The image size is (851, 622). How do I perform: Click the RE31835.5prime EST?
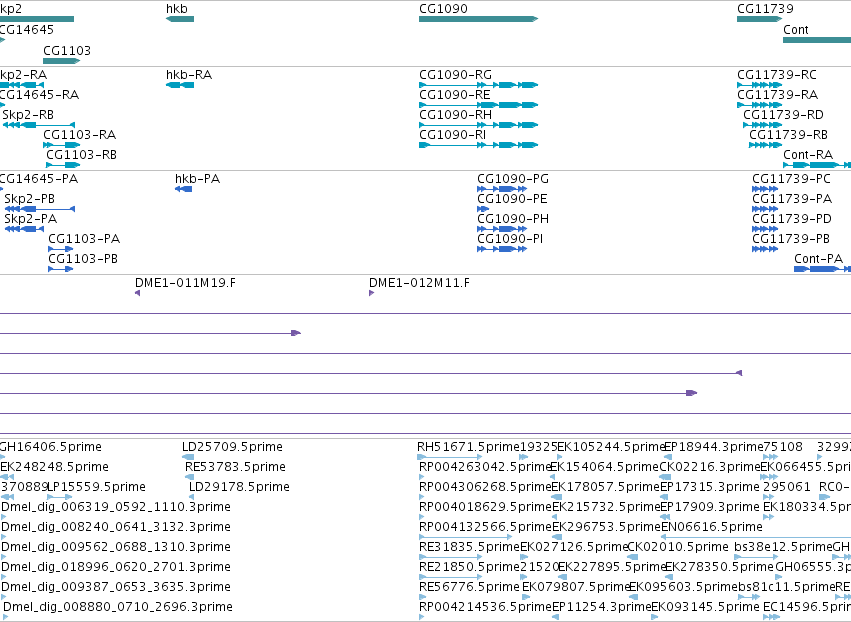tap(450, 557)
